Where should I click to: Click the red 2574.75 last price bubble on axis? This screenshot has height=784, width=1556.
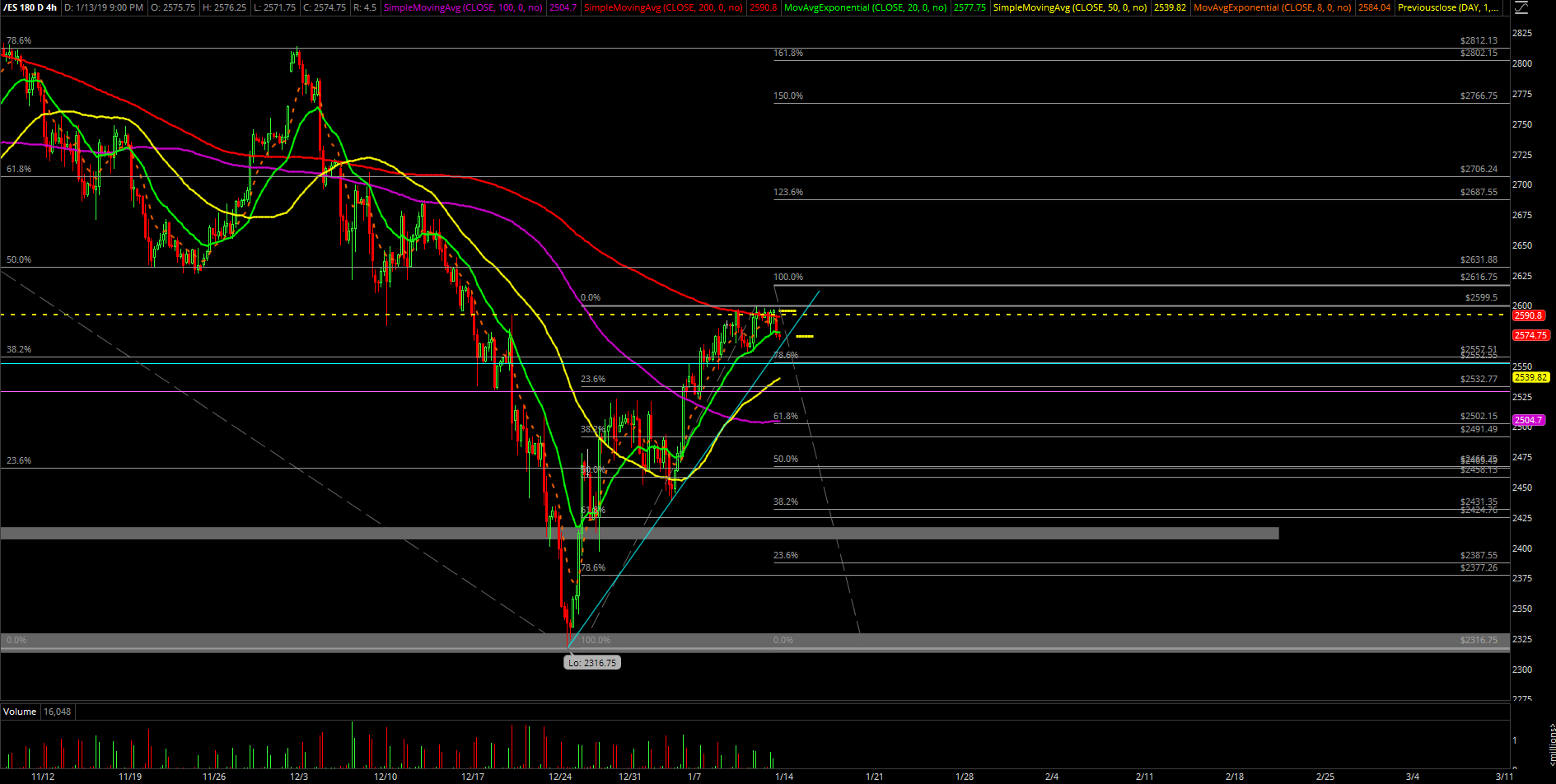tap(1531, 335)
